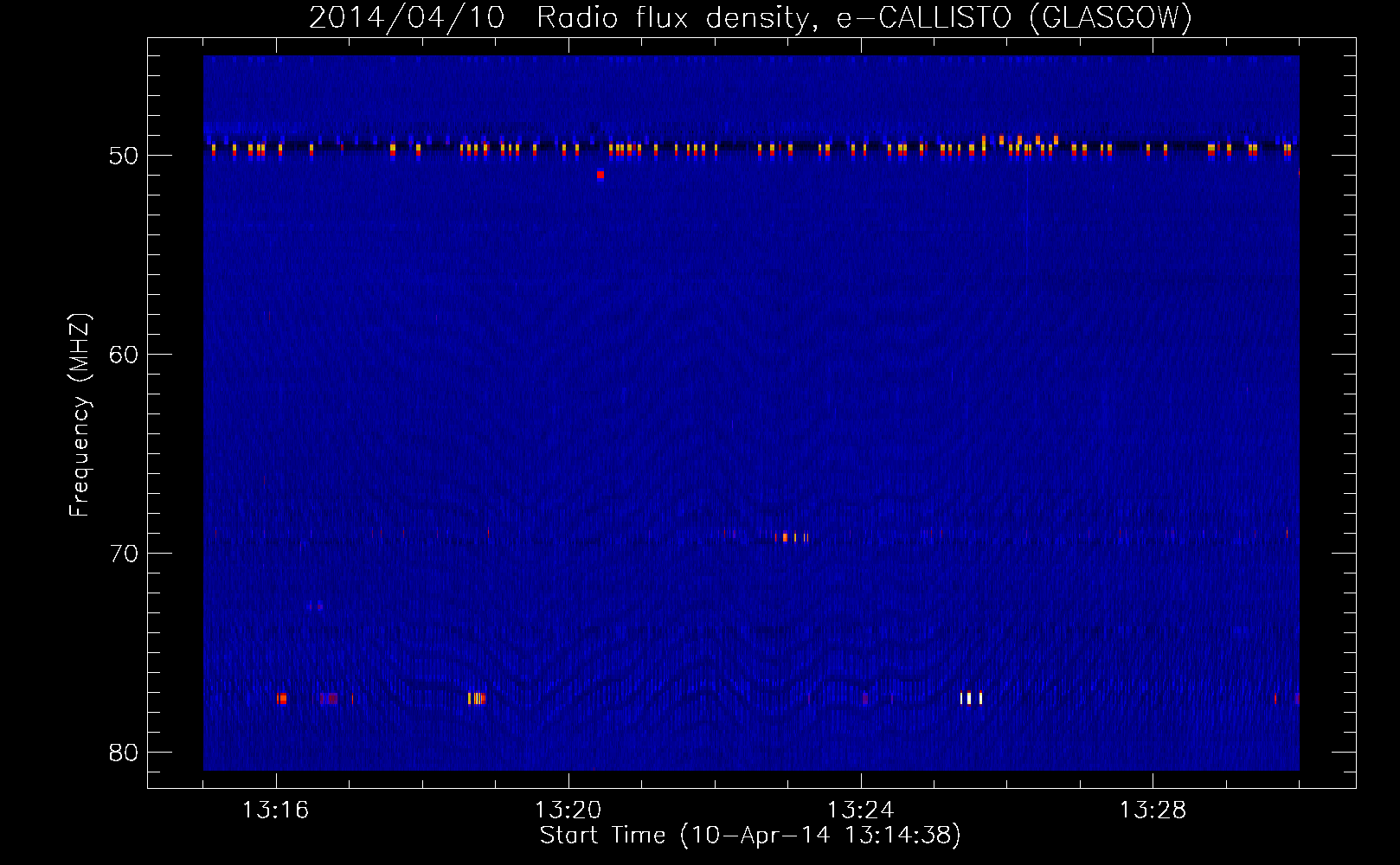Click the isolated red spot just below 50 MHz
This screenshot has height=865, width=1400.
(600, 175)
